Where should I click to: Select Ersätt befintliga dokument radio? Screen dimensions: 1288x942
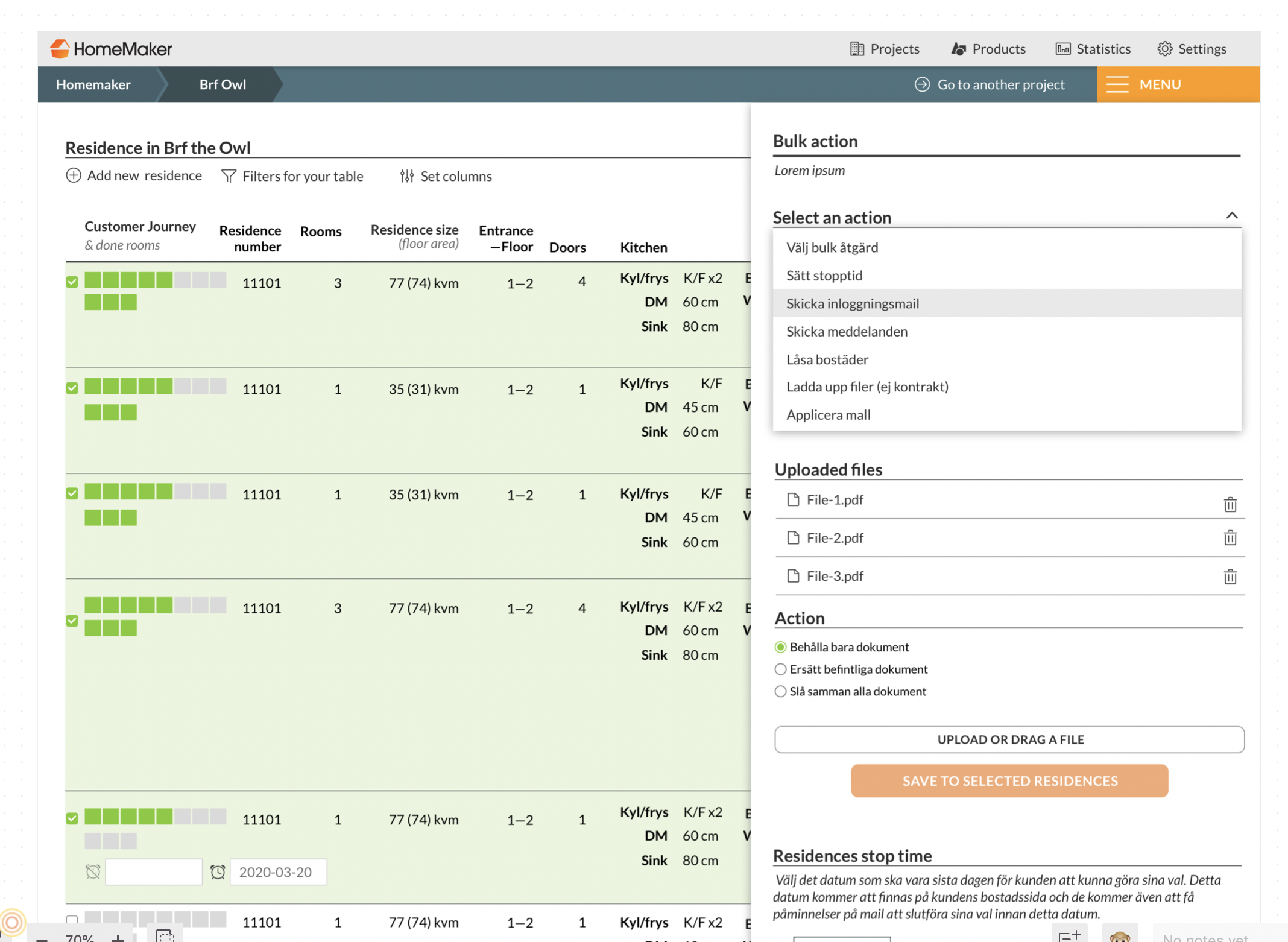pyautogui.click(x=781, y=669)
